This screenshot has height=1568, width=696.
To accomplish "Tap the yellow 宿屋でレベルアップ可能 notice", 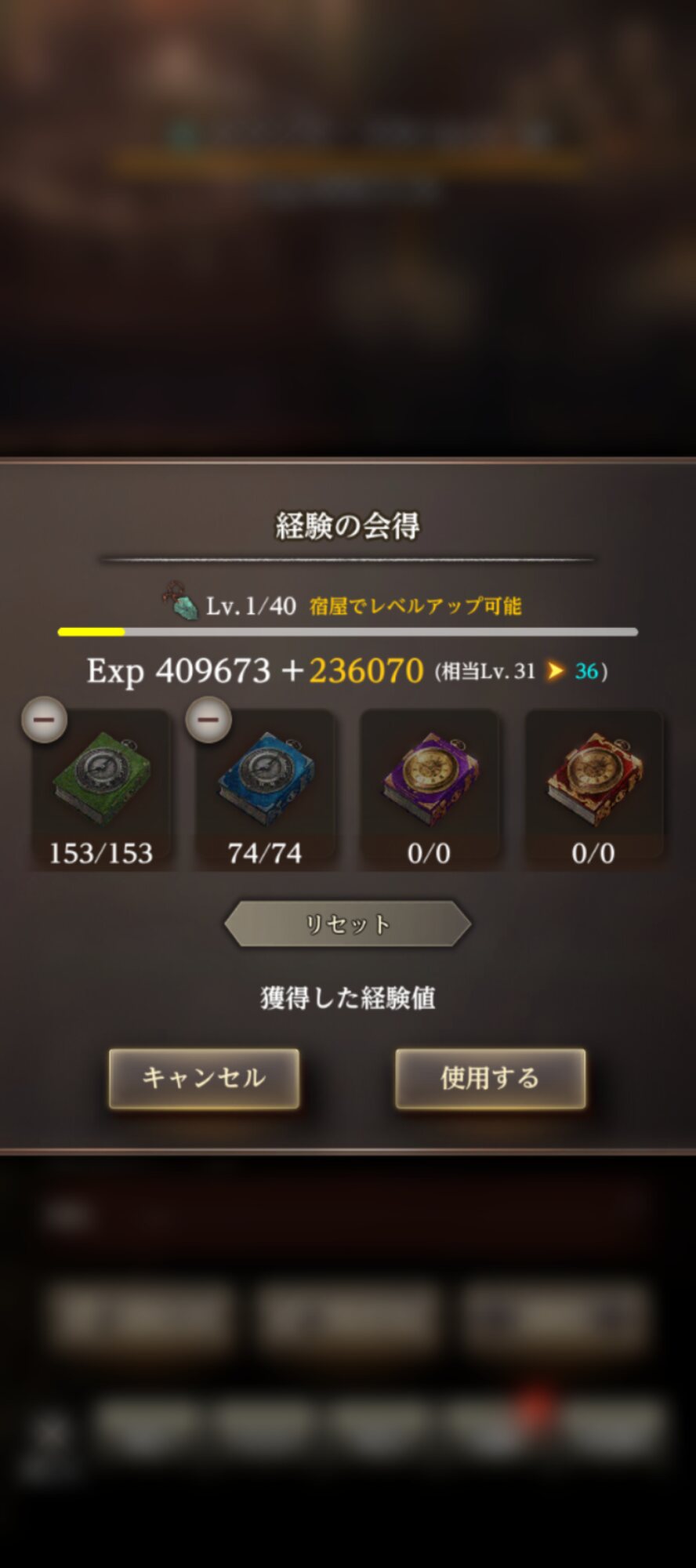I will coord(415,606).
